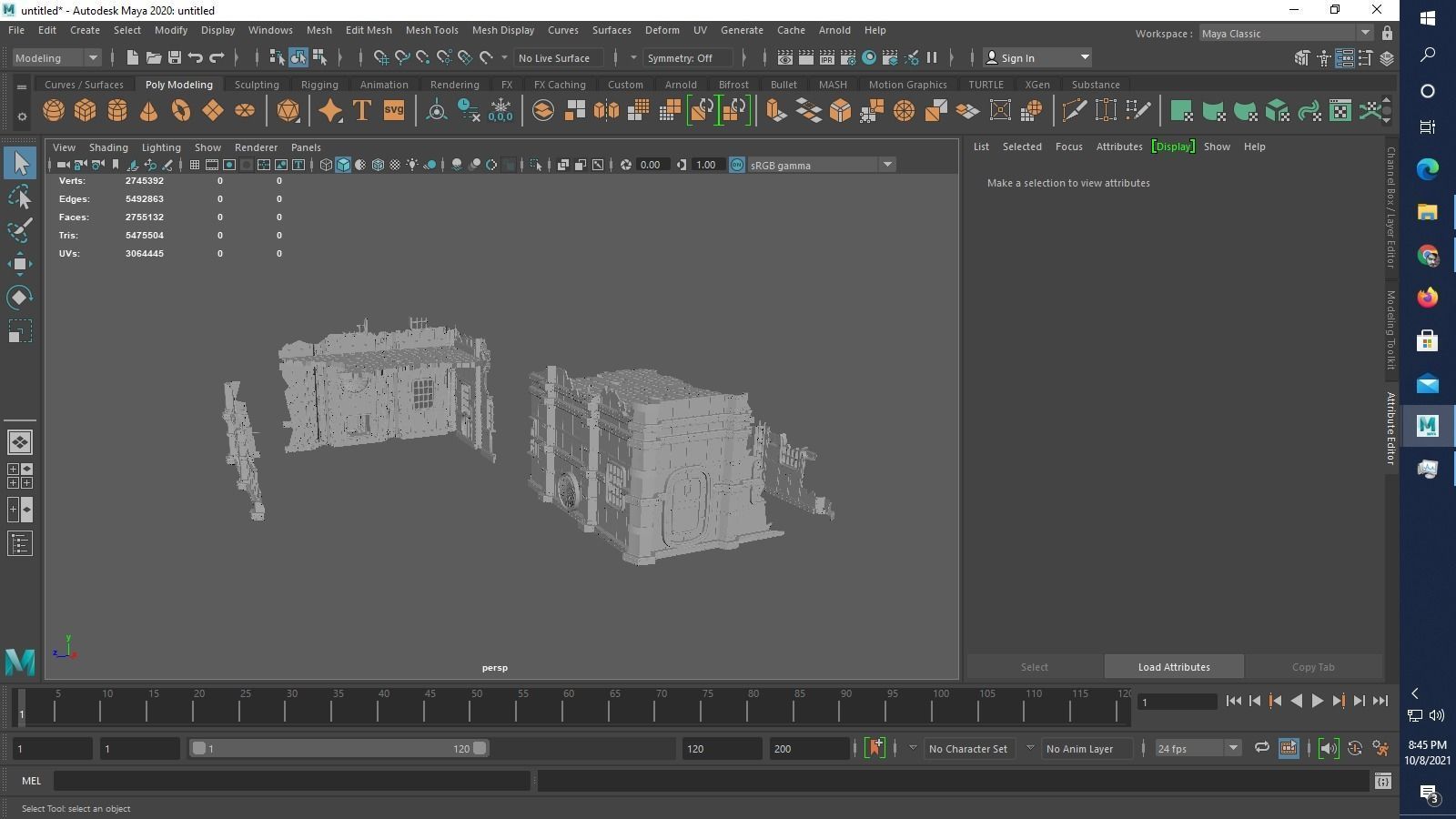This screenshot has width=1456, height=819.
Task: Create a polygon sphere from shelf
Action: tap(54, 111)
